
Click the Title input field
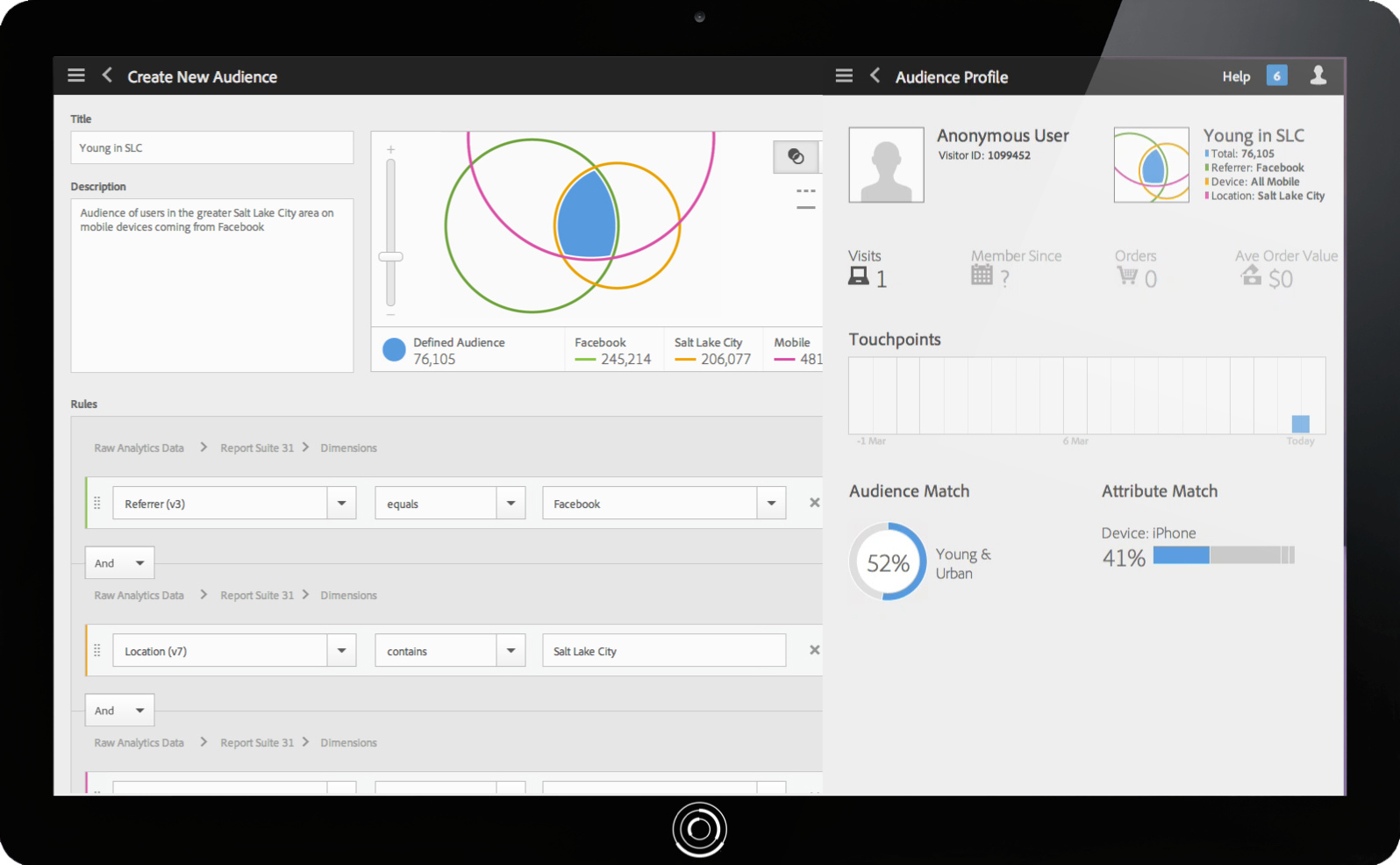pyautogui.click(x=211, y=148)
